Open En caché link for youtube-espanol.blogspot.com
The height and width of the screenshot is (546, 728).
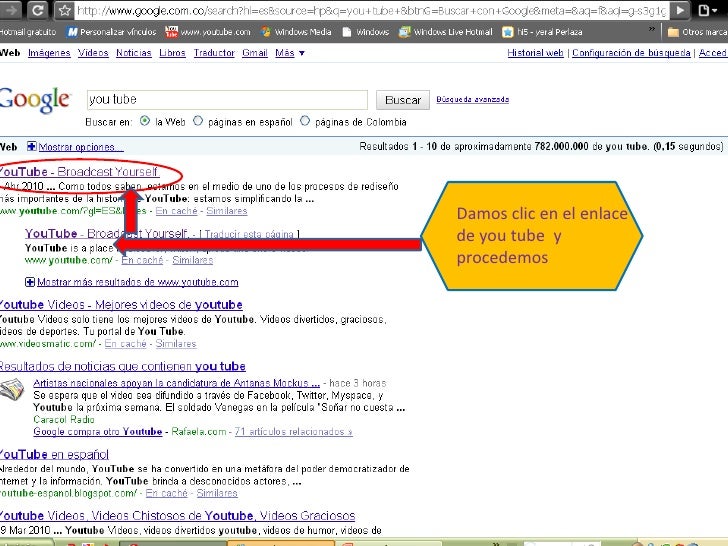[167, 493]
